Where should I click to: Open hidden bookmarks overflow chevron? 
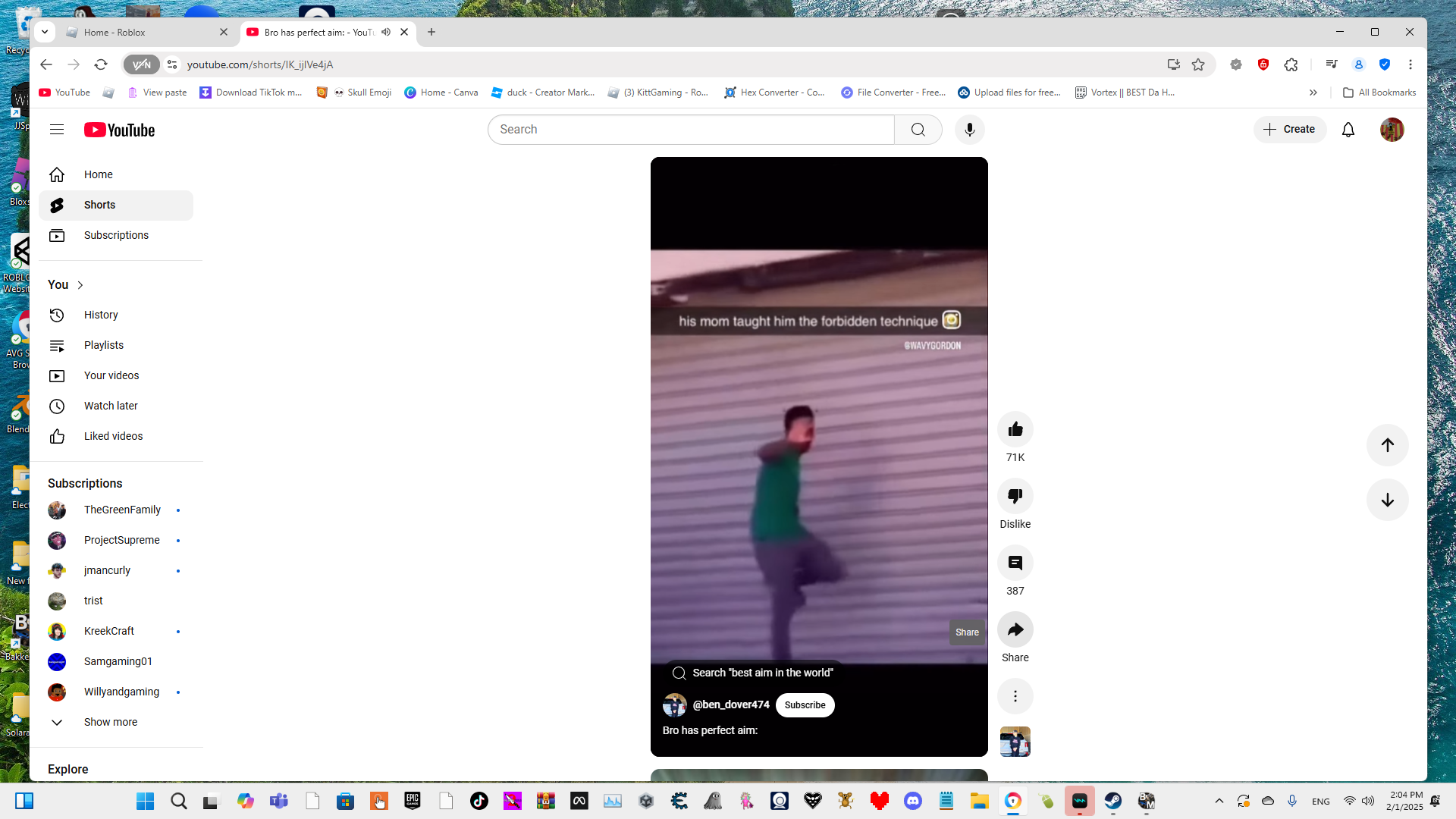tap(1313, 93)
